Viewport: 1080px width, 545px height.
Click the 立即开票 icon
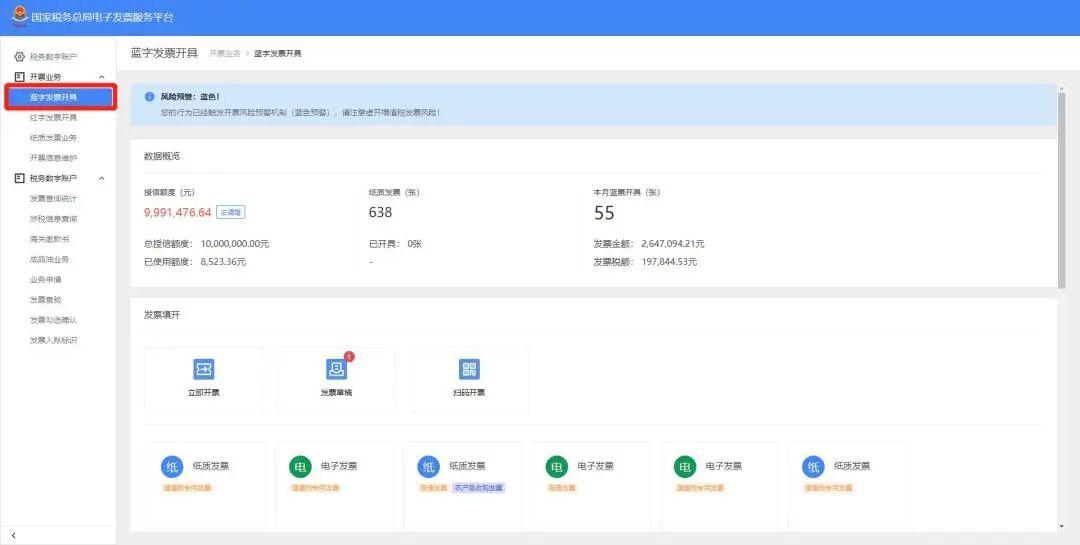(203, 369)
